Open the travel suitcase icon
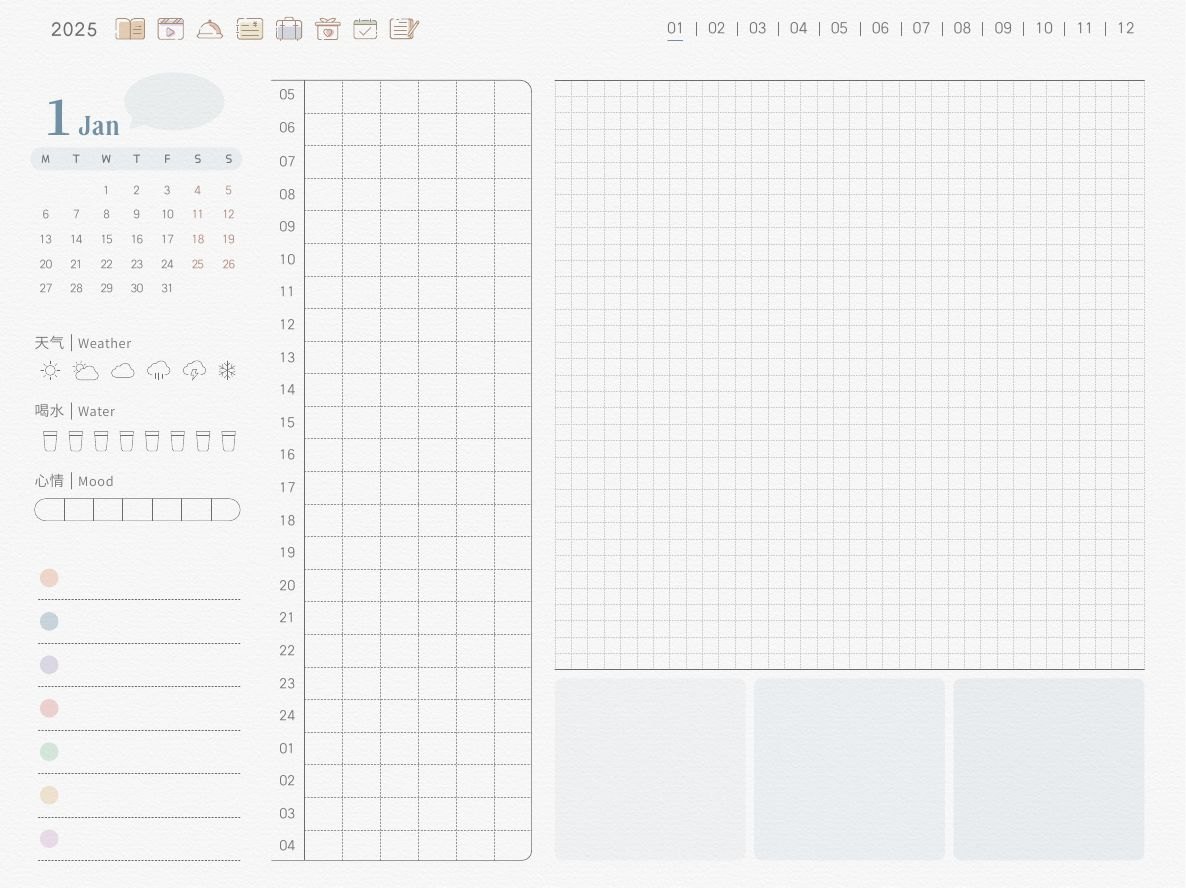Viewport: 1186px width, 888px height. [x=289, y=29]
